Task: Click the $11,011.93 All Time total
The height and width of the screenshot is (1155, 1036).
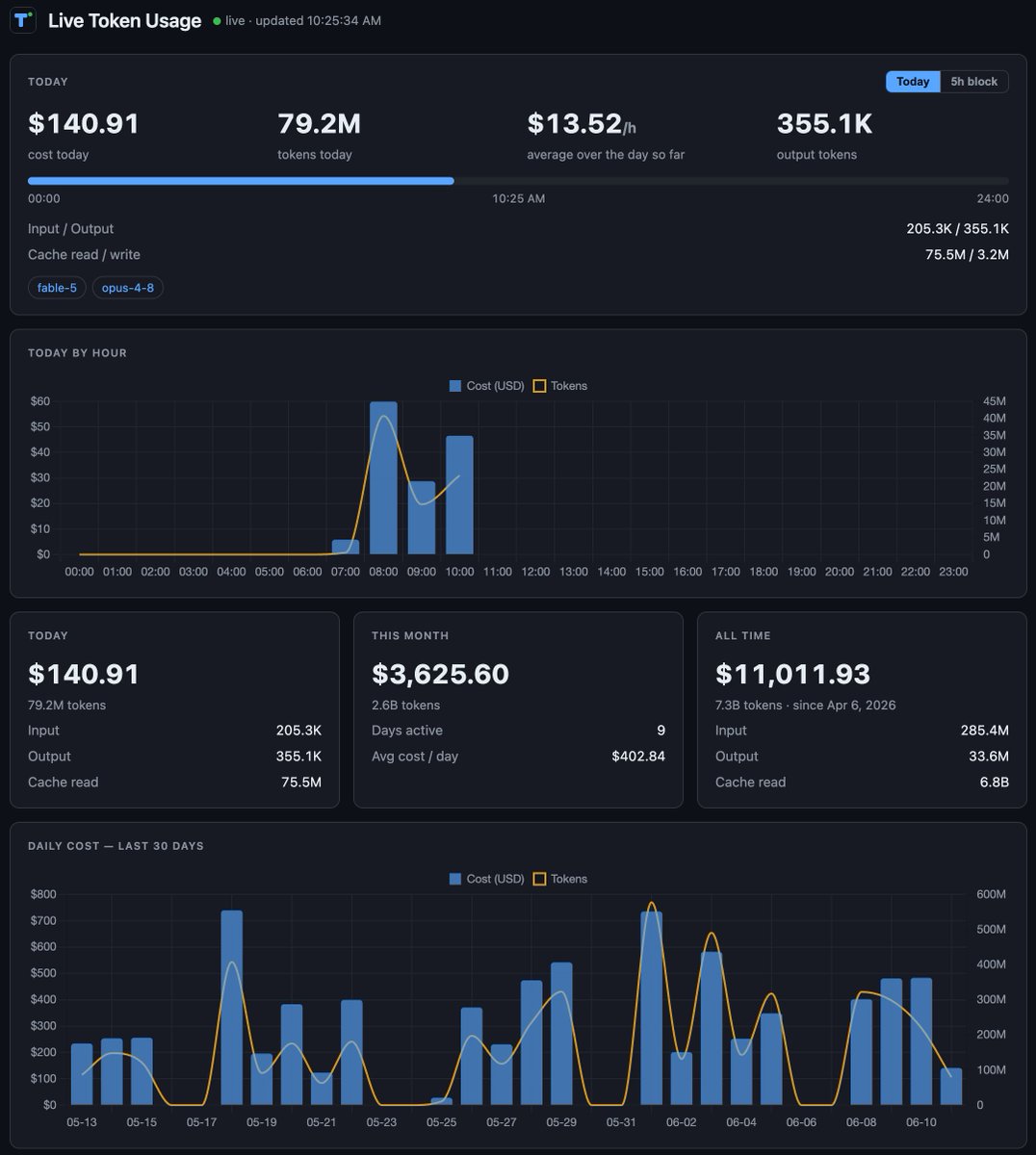Action: [792, 674]
